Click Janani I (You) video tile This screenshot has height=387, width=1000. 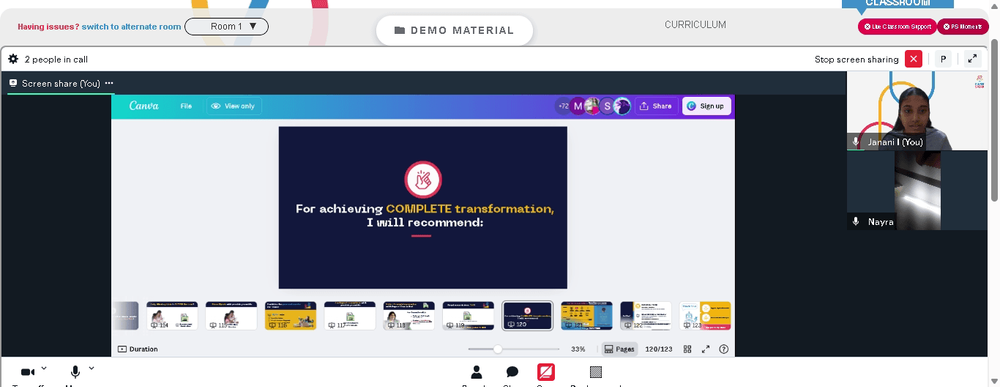tap(916, 111)
